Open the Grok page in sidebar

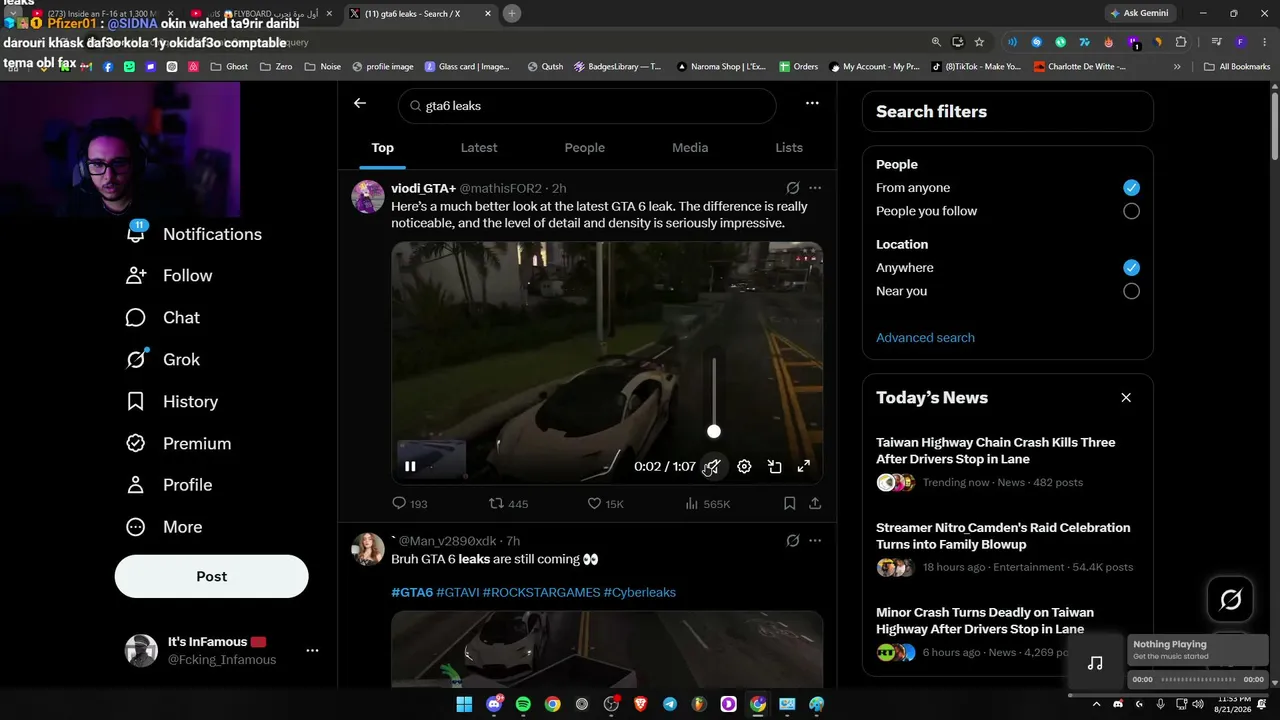[163, 360]
